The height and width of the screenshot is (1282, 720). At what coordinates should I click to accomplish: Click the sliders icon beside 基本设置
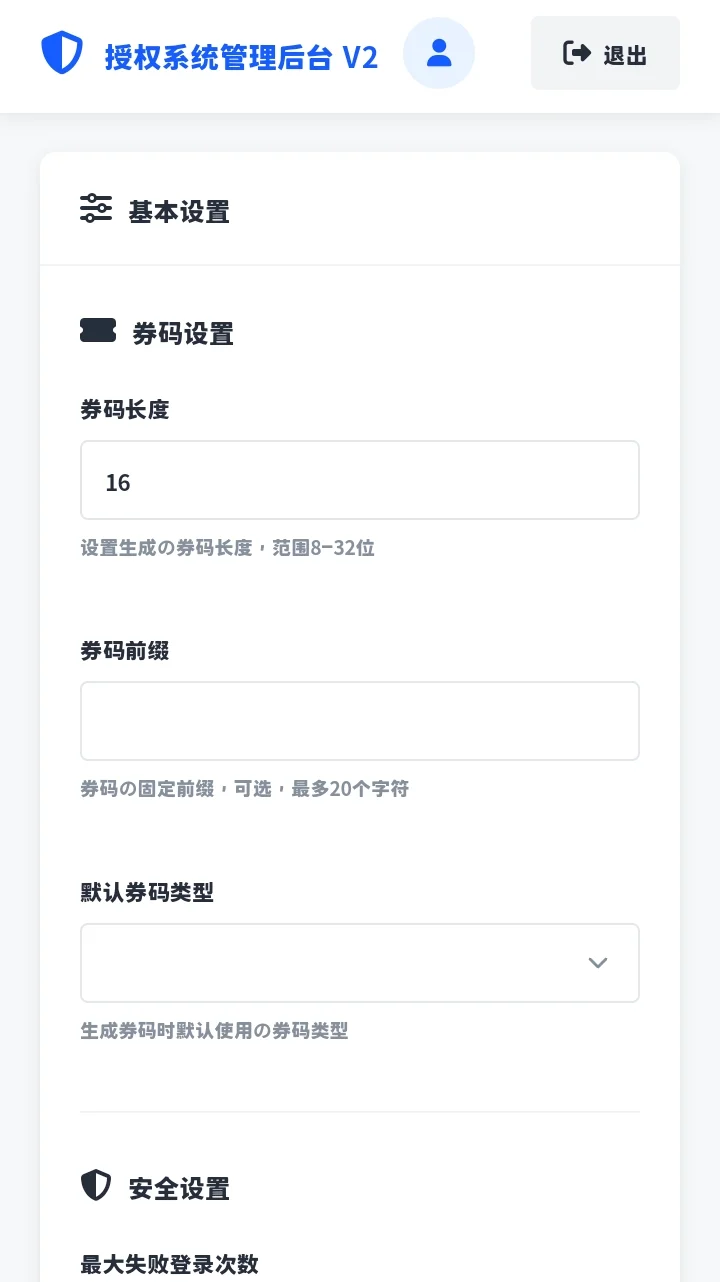click(x=96, y=209)
